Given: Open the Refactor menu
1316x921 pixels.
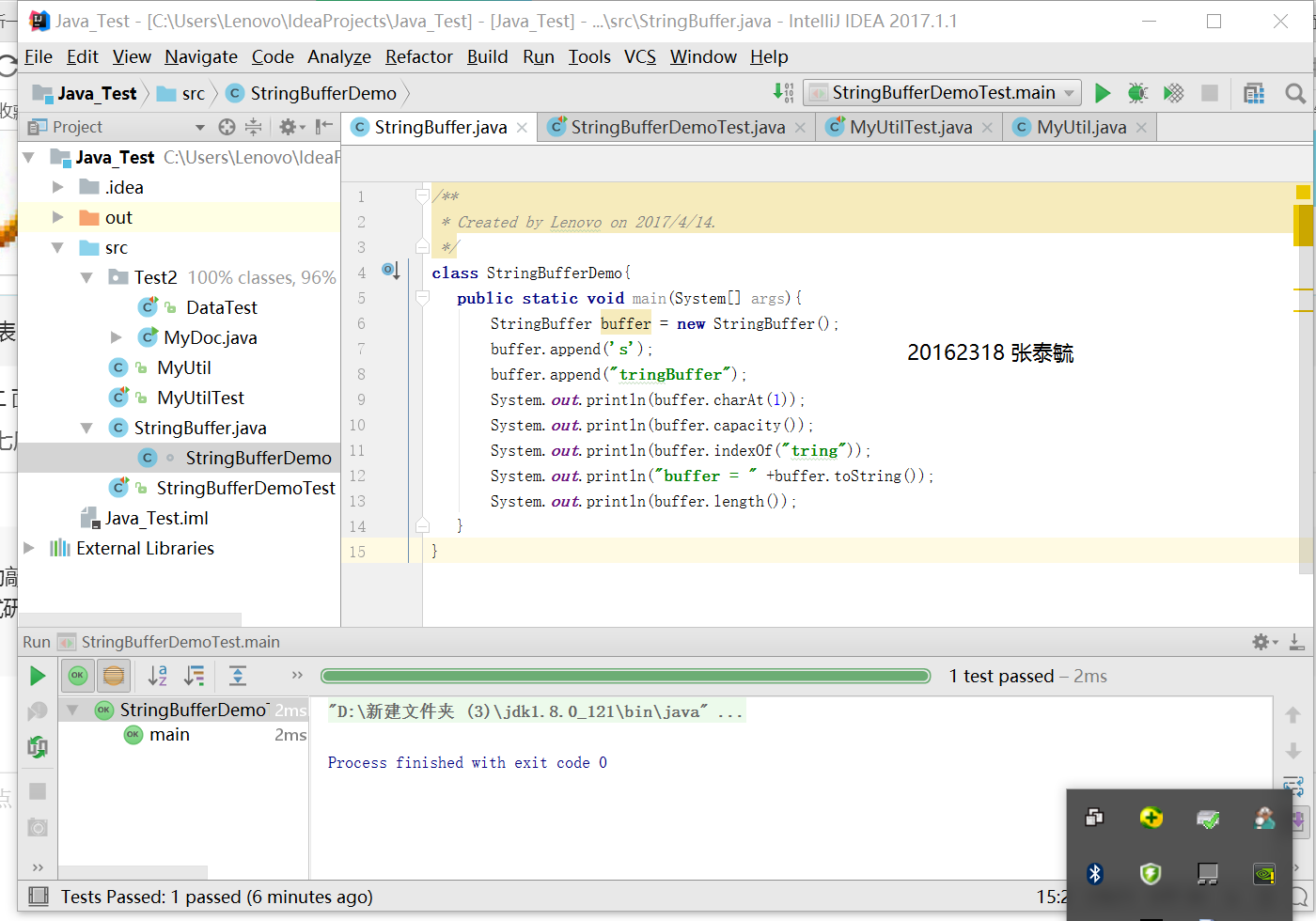Looking at the screenshot, I should (x=419, y=57).
